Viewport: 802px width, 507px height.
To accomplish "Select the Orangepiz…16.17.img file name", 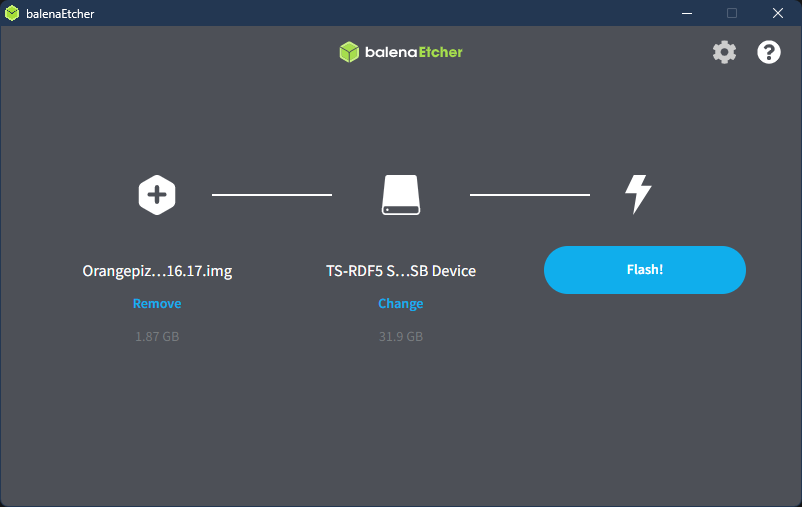I will 157,271.
